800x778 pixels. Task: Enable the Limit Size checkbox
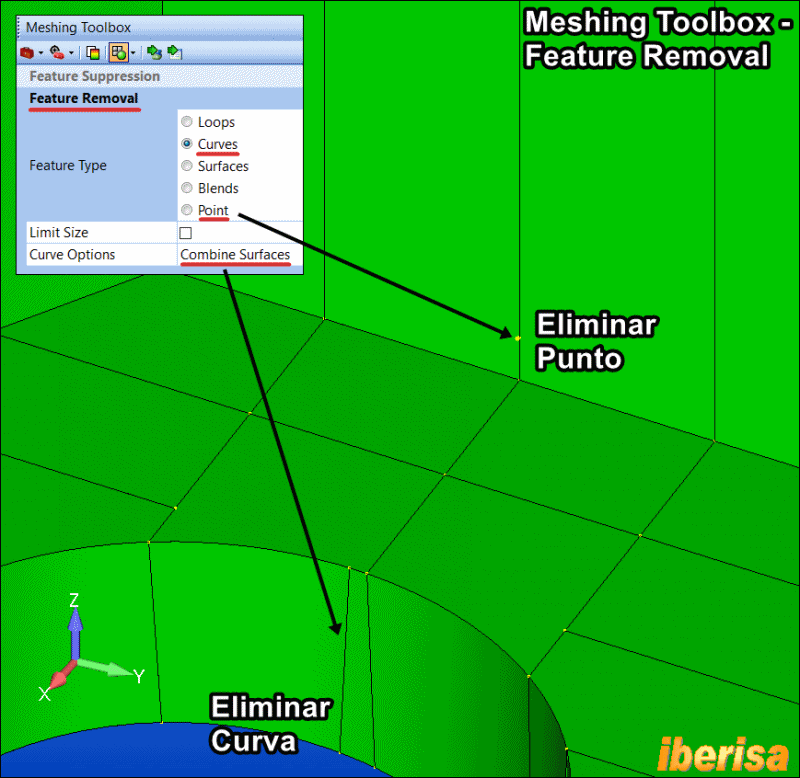(x=186, y=233)
